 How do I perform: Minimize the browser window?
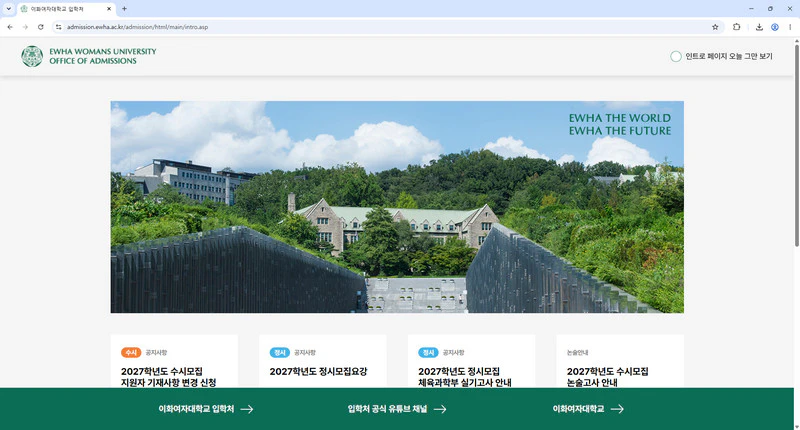[751, 9]
